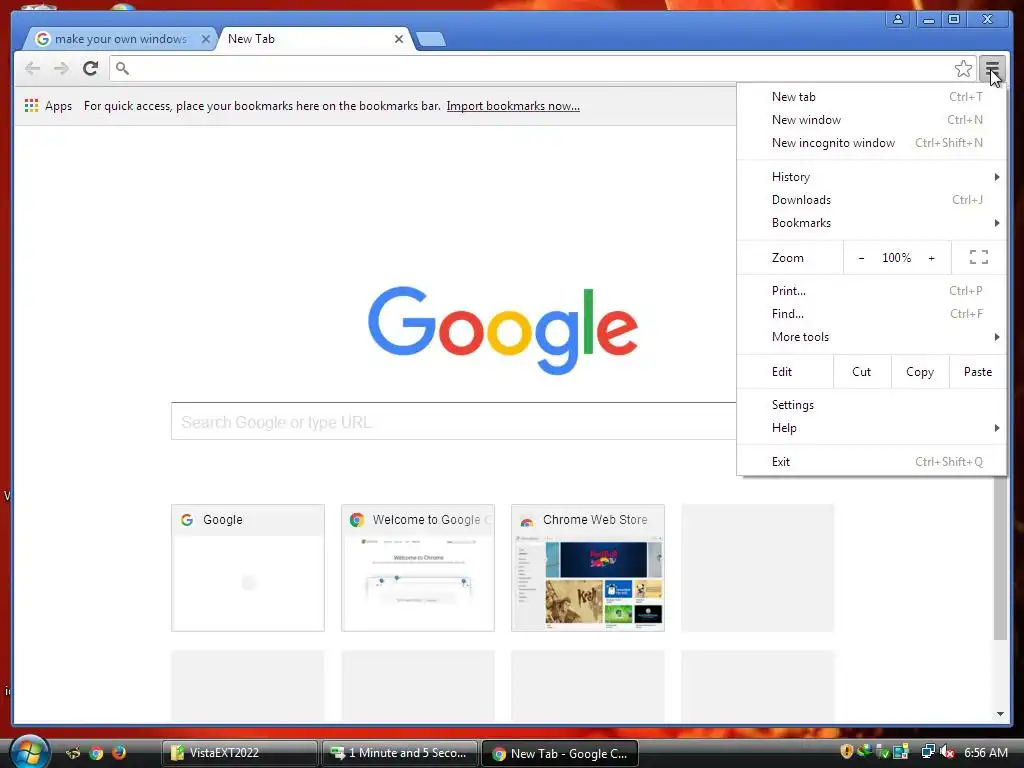Screen dimensions: 1024x768
Task: Open a New incognito window
Action: coord(872,142)
